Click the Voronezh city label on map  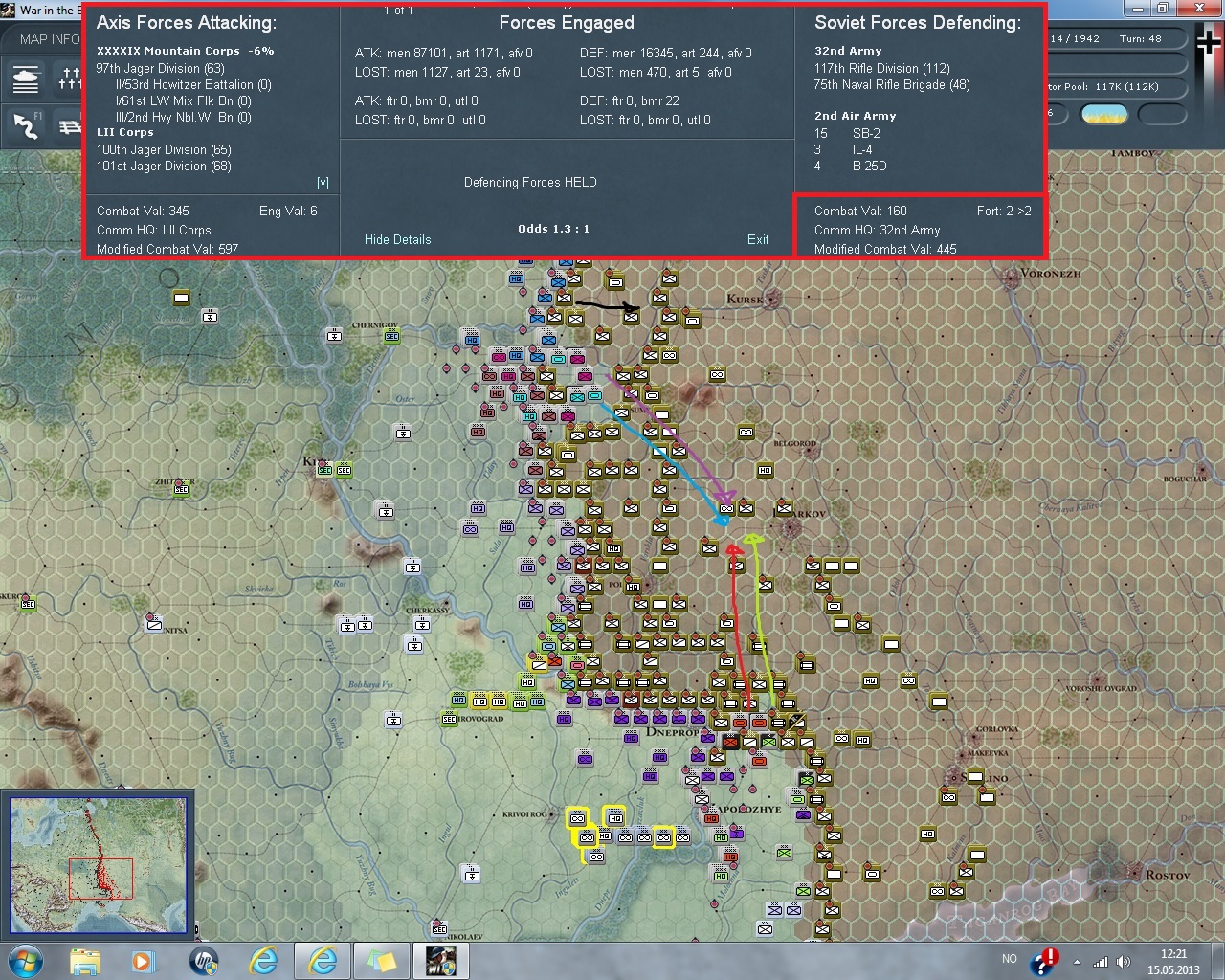point(1050,274)
